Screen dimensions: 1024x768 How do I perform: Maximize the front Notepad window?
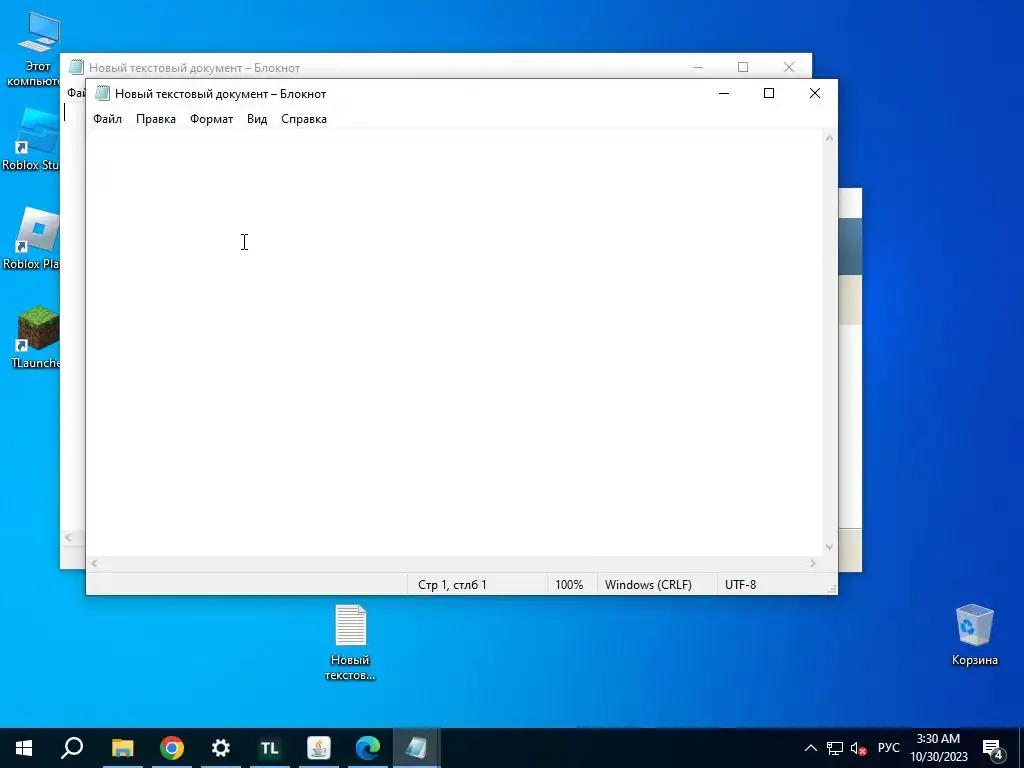point(769,93)
